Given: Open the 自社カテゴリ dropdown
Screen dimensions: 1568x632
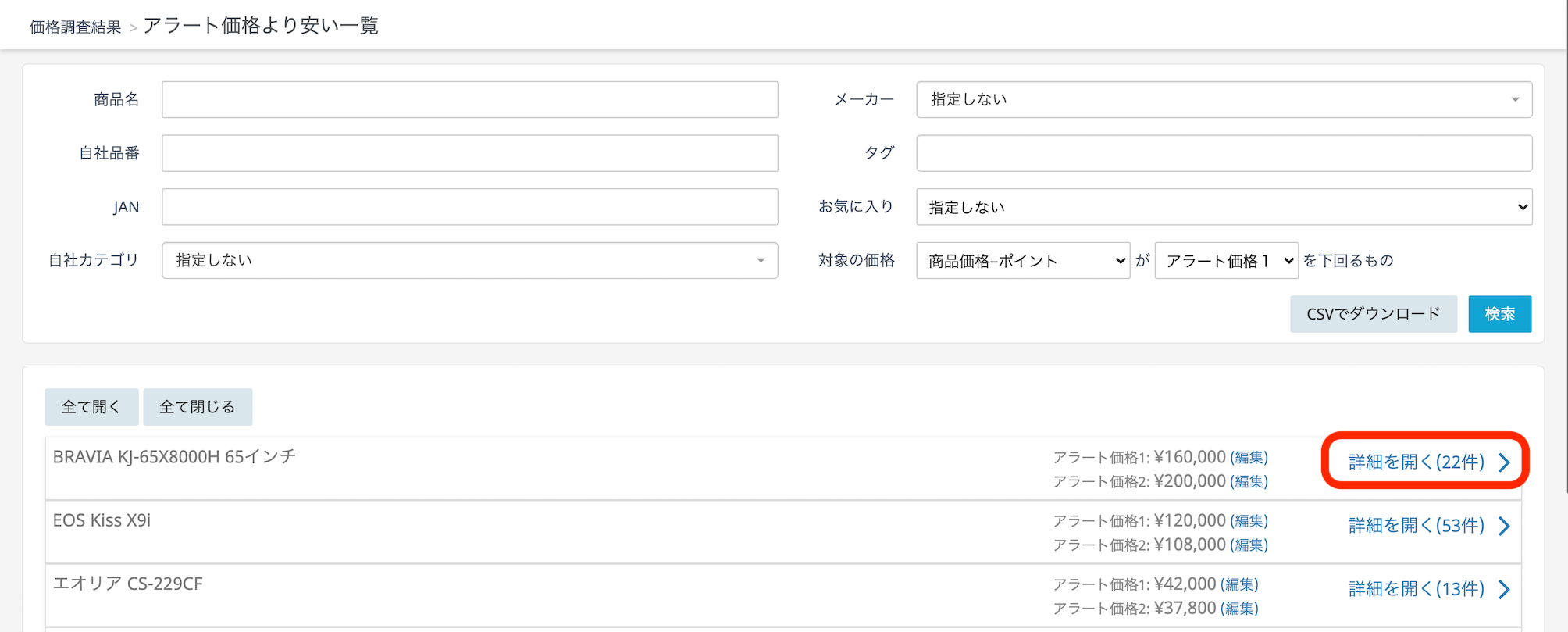Looking at the screenshot, I should (x=469, y=260).
